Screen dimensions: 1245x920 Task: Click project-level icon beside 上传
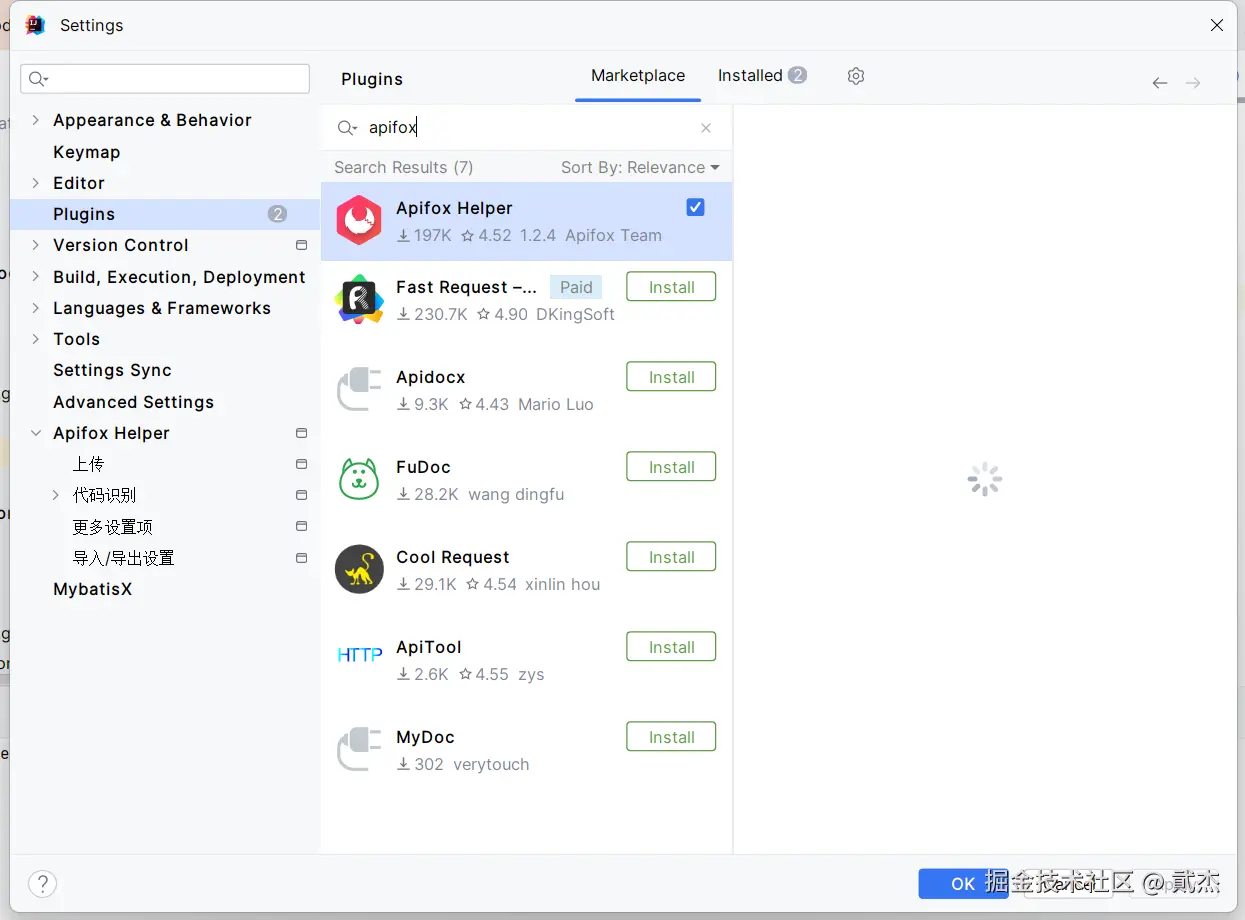click(301, 464)
